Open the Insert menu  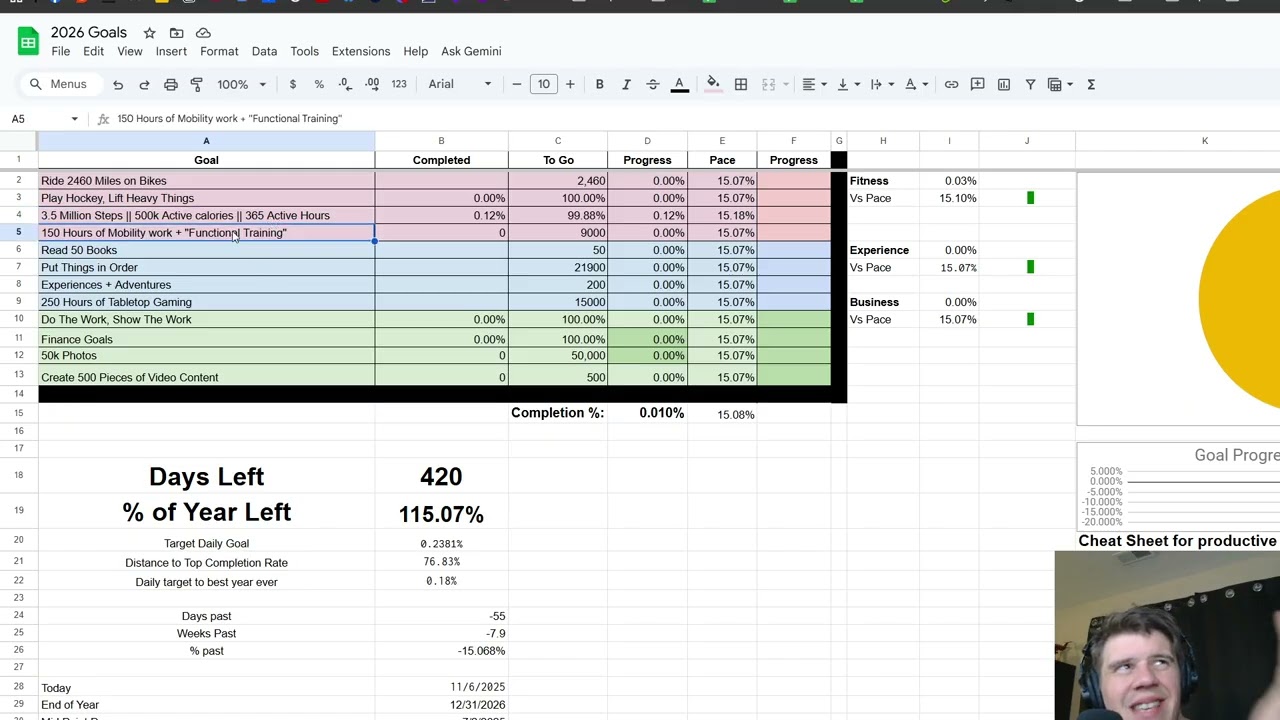(x=171, y=51)
